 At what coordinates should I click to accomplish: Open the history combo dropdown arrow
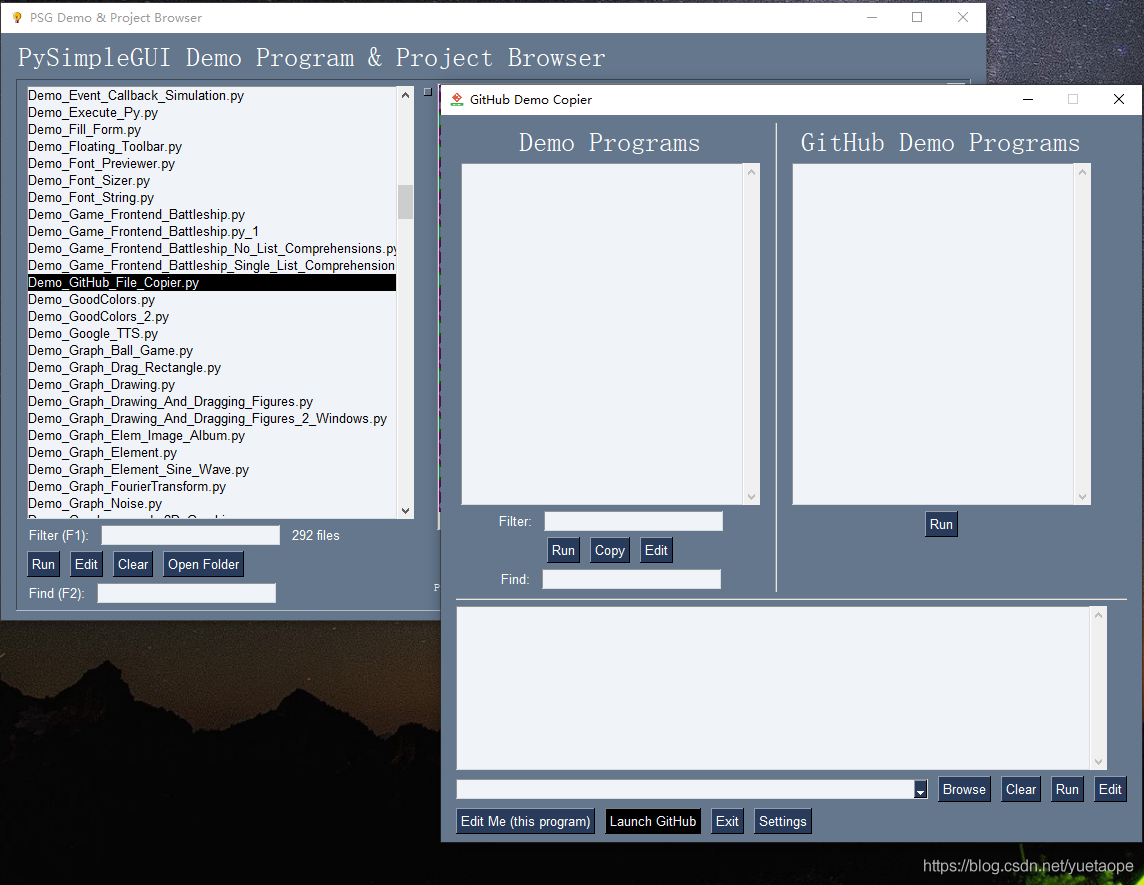tap(920, 789)
